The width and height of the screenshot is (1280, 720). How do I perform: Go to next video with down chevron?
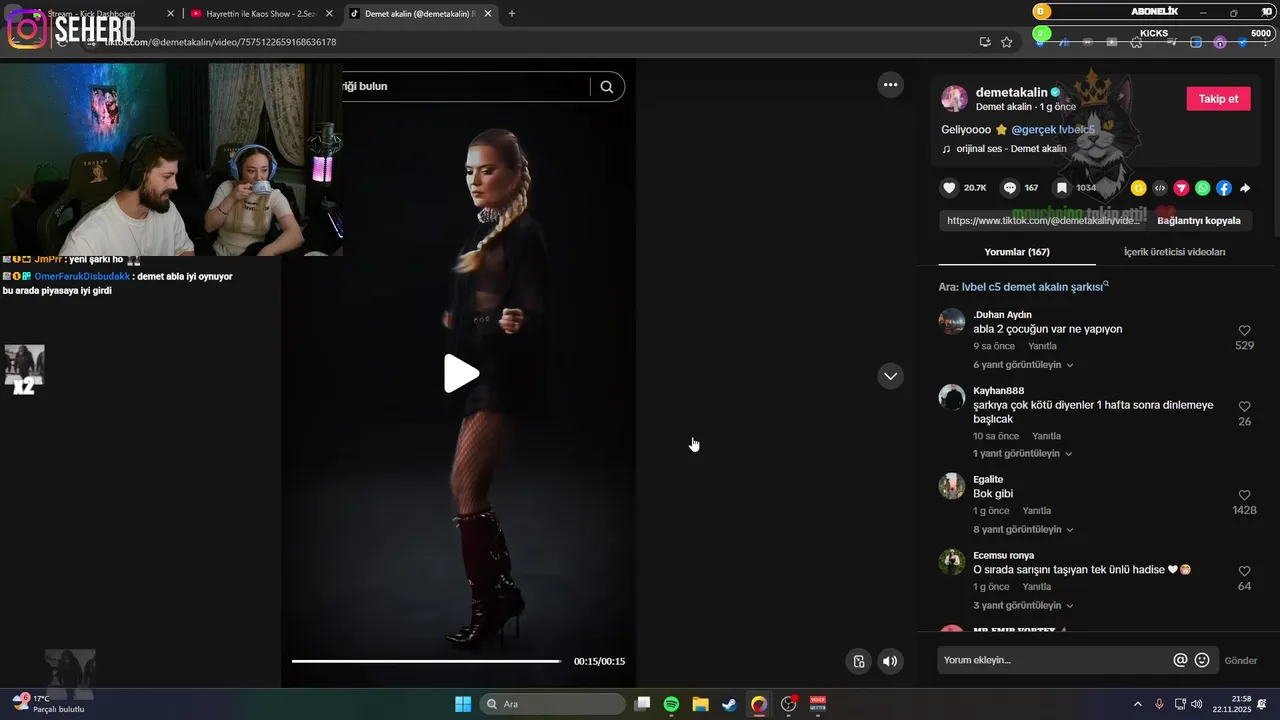[890, 376]
